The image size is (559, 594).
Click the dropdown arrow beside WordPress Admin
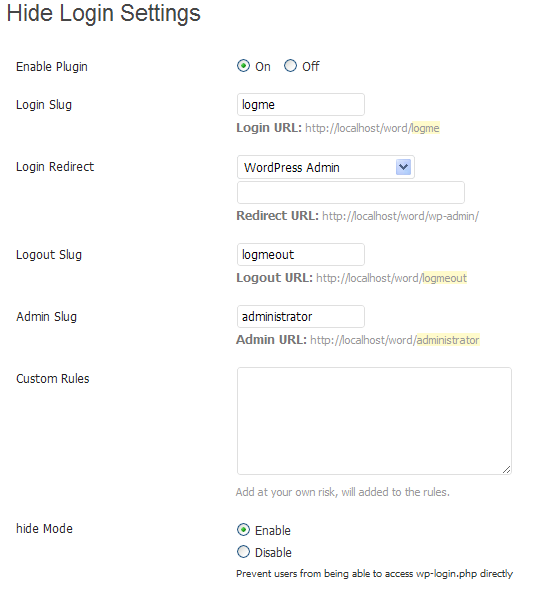403,167
